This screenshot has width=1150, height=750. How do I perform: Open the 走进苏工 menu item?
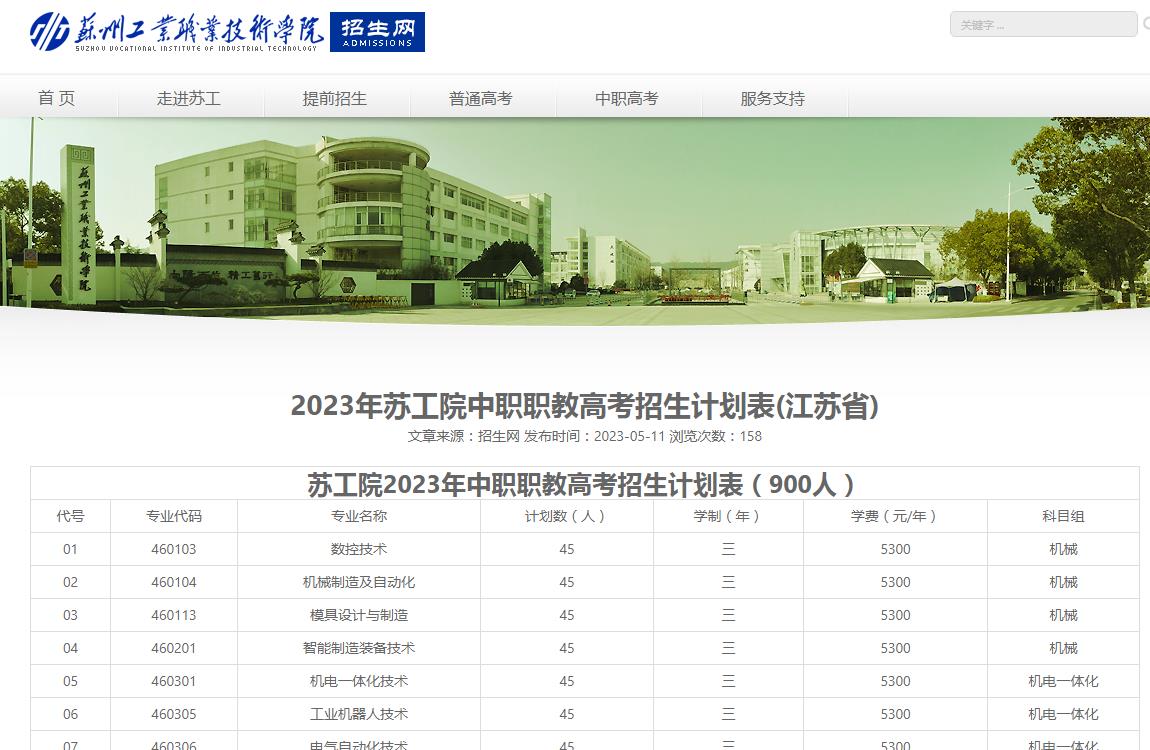(188, 98)
